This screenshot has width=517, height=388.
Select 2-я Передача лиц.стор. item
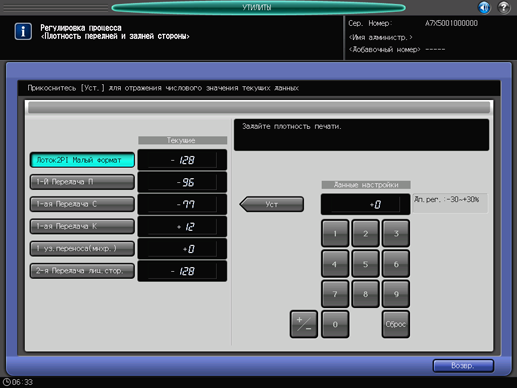click(82, 271)
